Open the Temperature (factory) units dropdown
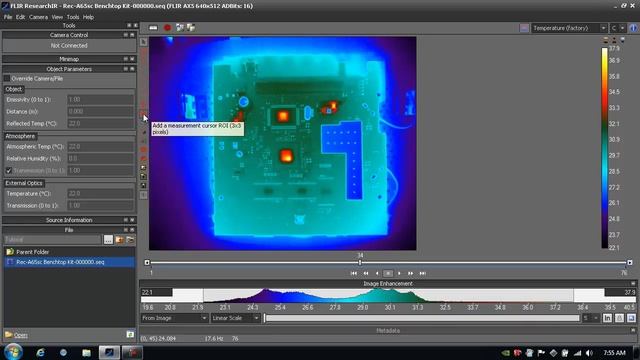Screen dimensions: 640x360 (569, 28)
